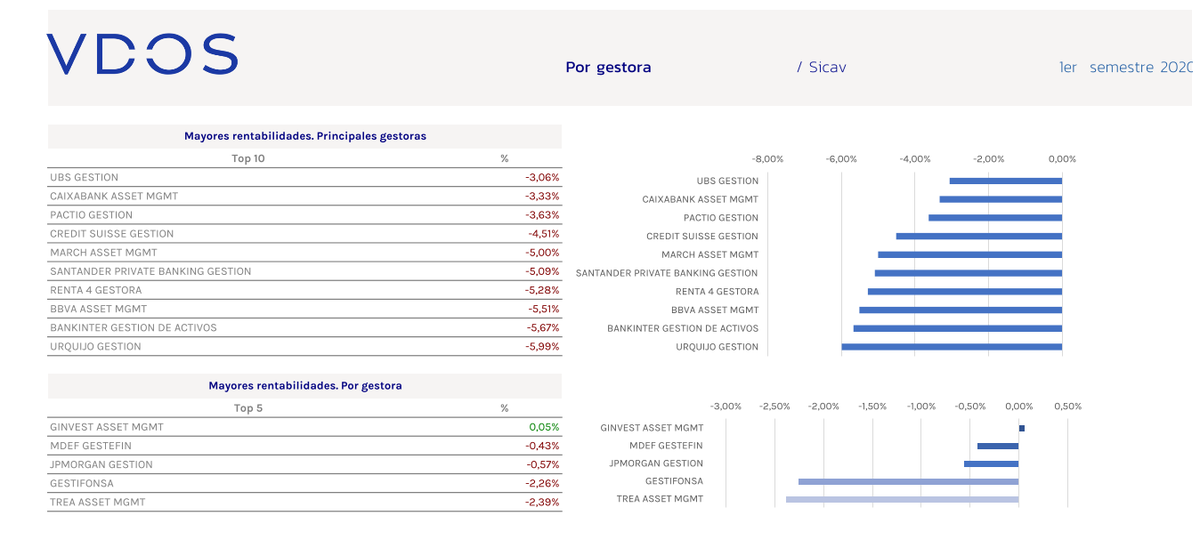Click the -8,00% axis label
This screenshot has height=556, width=1200.
coord(768,159)
